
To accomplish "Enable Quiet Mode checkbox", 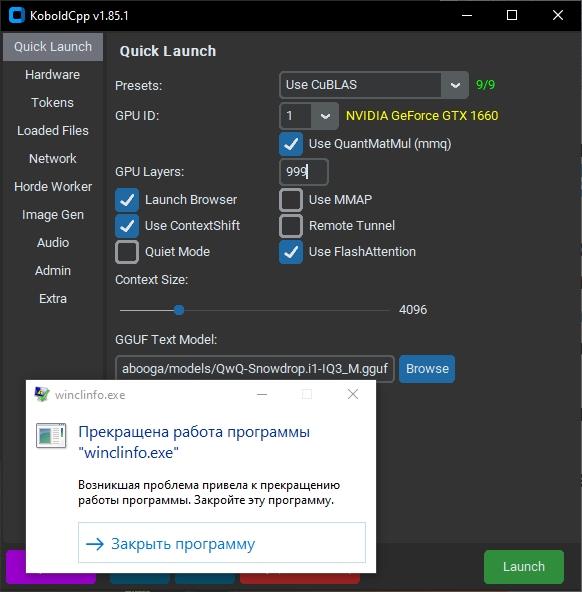I will (x=127, y=252).
